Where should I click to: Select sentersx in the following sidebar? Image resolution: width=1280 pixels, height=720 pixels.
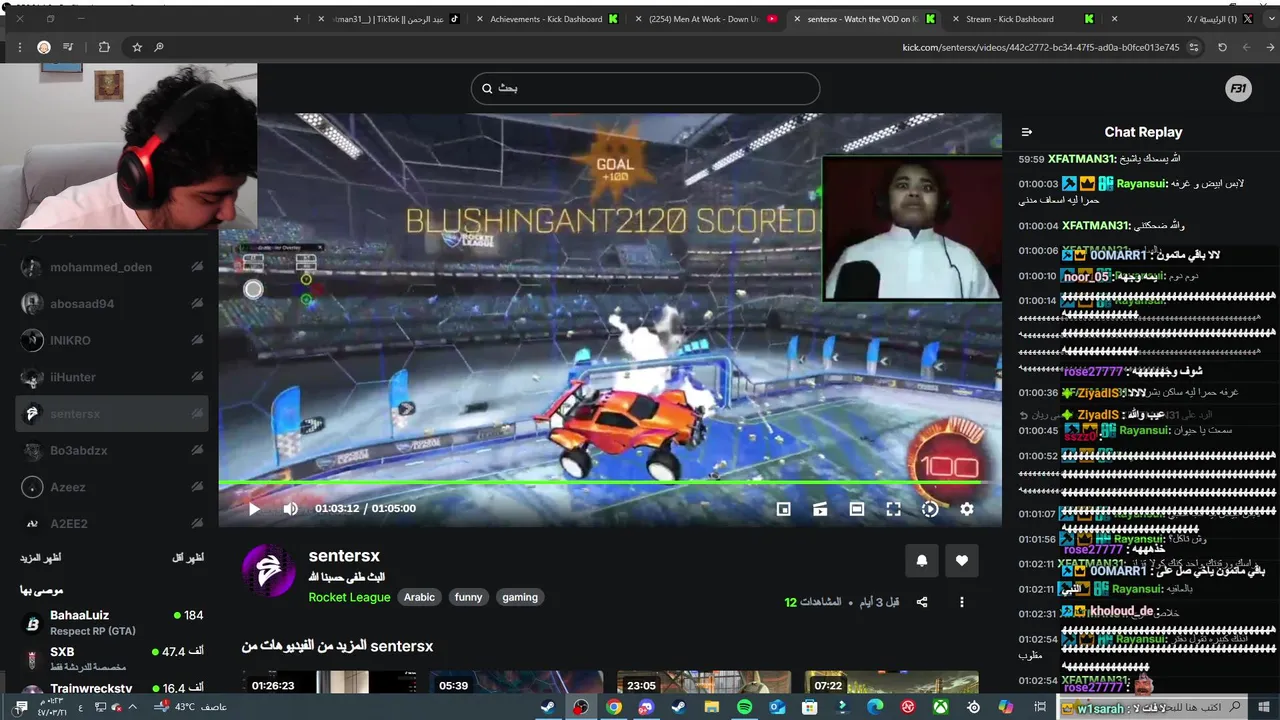pos(112,414)
